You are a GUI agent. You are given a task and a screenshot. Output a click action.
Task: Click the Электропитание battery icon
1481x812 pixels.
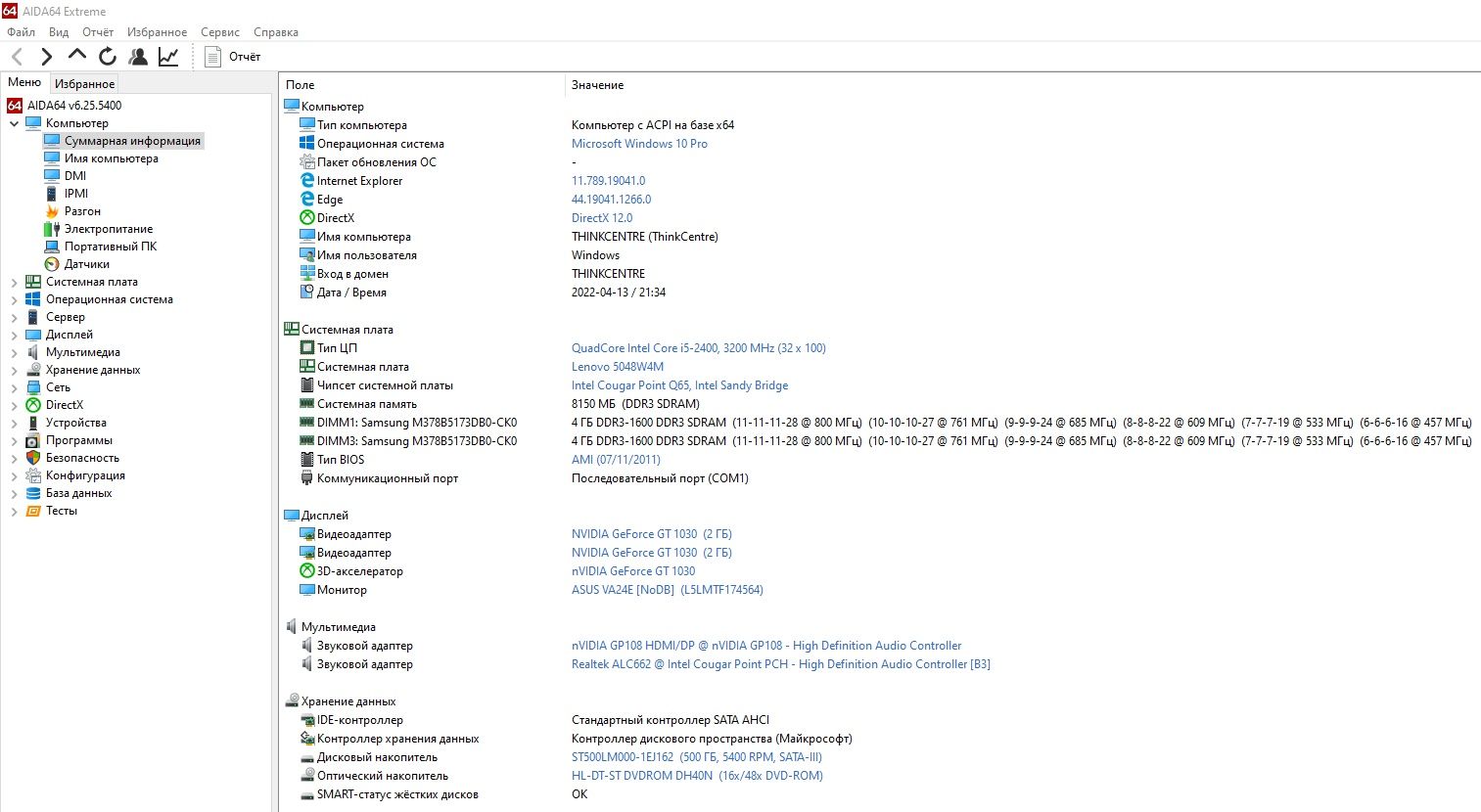[x=52, y=229]
